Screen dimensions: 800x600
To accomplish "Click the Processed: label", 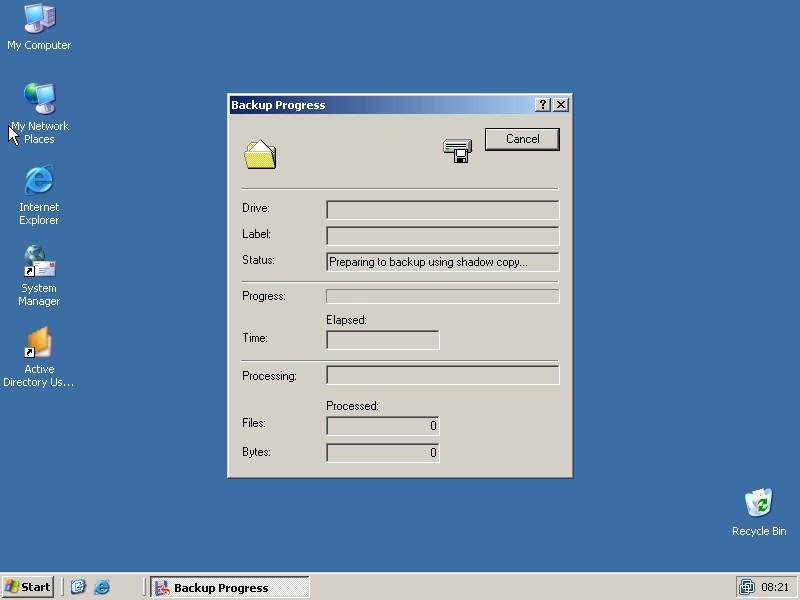I will (353, 406).
